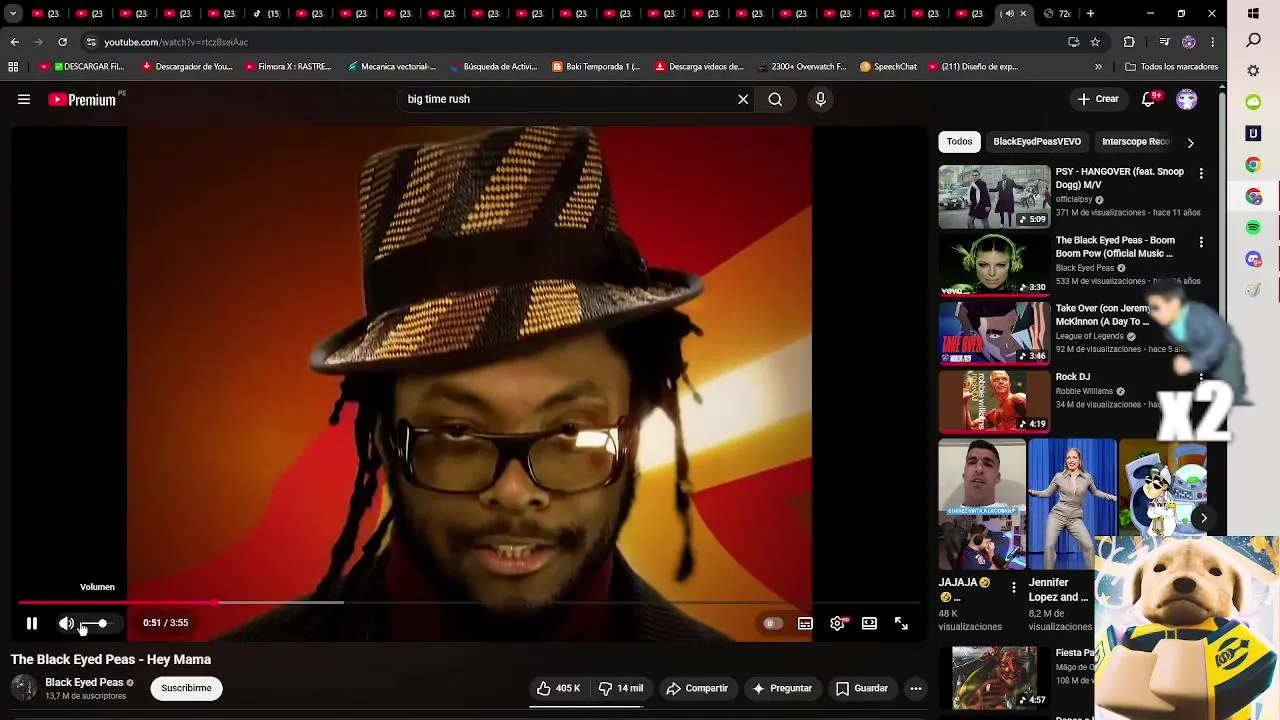Viewport: 1280px width, 720px height.
Task: Click the search field containing big time rush
Action: point(567,99)
